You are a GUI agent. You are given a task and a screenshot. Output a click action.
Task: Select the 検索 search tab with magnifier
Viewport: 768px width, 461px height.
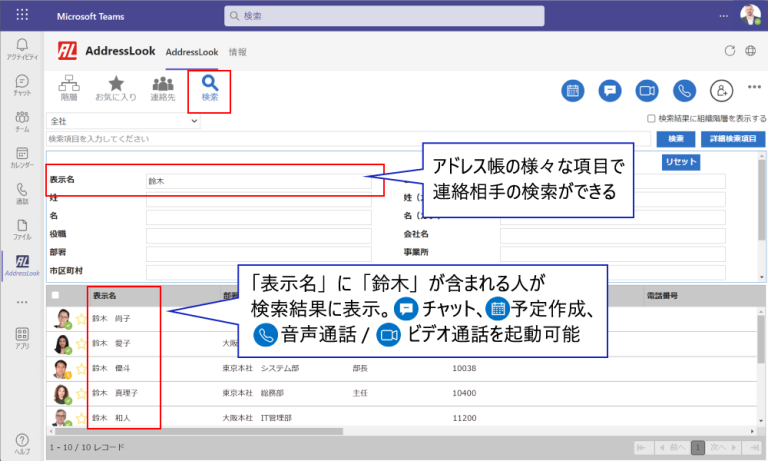point(210,89)
